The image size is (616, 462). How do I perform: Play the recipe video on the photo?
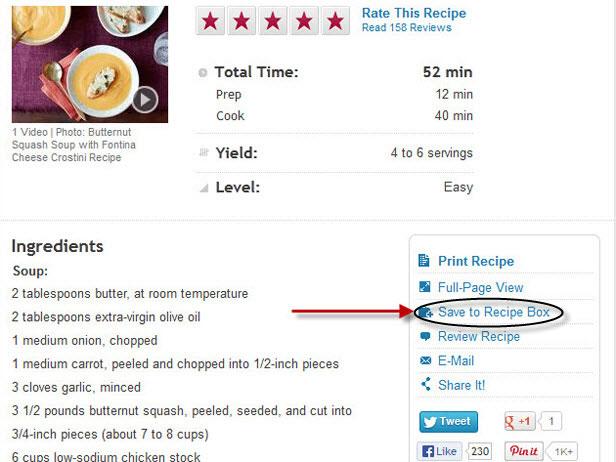pos(145,100)
